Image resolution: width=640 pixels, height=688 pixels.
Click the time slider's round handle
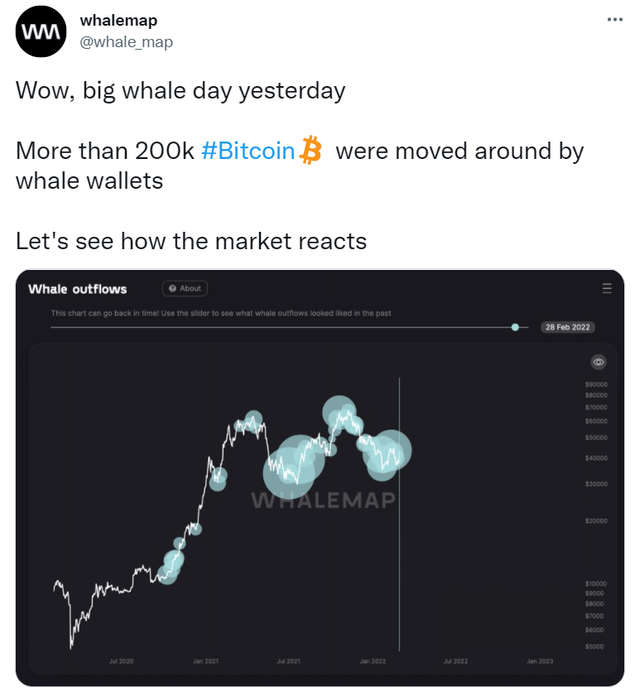click(x=516, y=327)
